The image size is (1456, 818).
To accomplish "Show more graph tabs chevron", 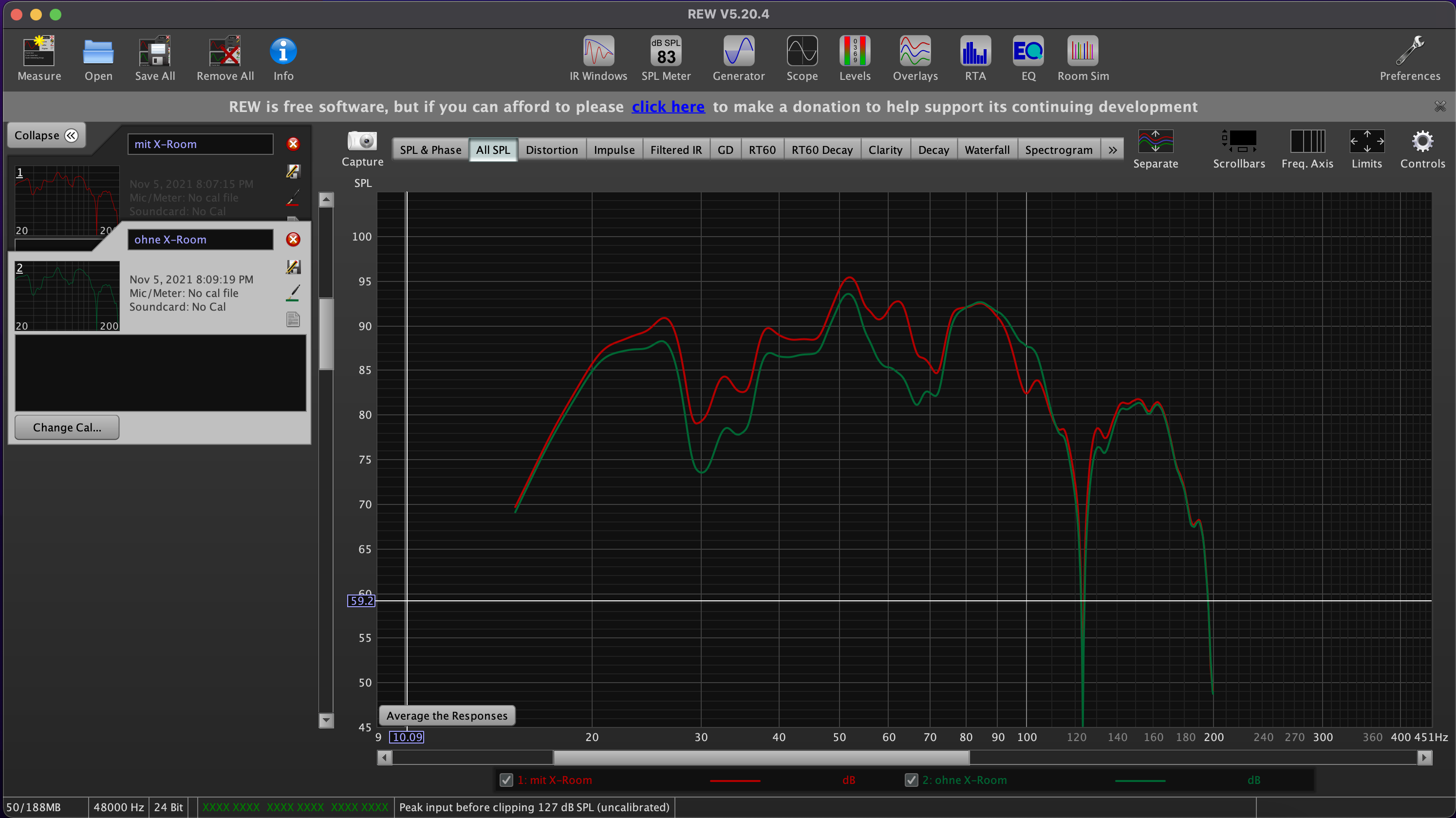I will [x=1112, y=150].
